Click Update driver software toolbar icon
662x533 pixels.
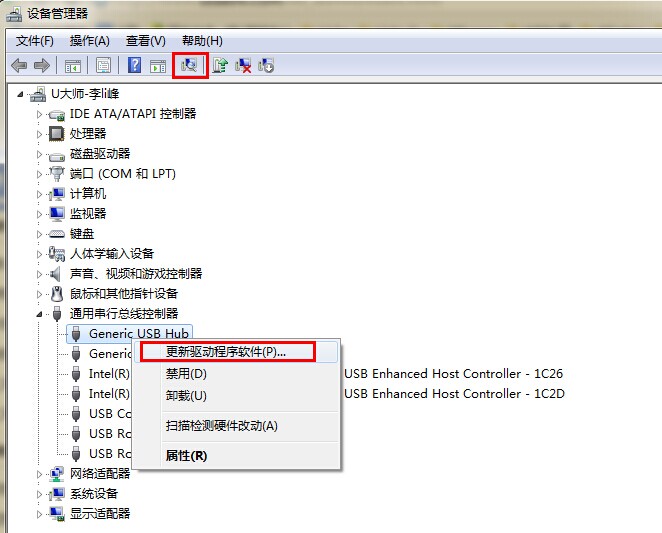pyautogui.click(x=220, y=65)
